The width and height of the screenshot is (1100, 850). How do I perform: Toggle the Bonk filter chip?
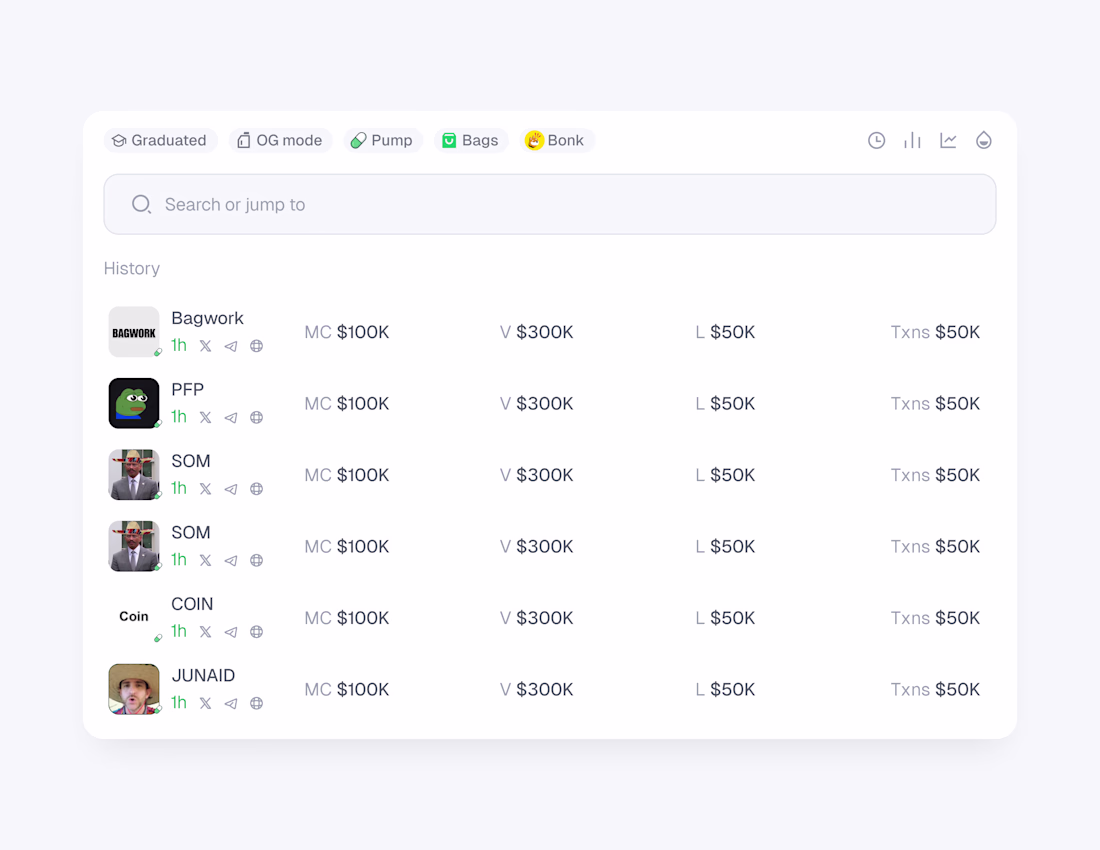(557, 140)
